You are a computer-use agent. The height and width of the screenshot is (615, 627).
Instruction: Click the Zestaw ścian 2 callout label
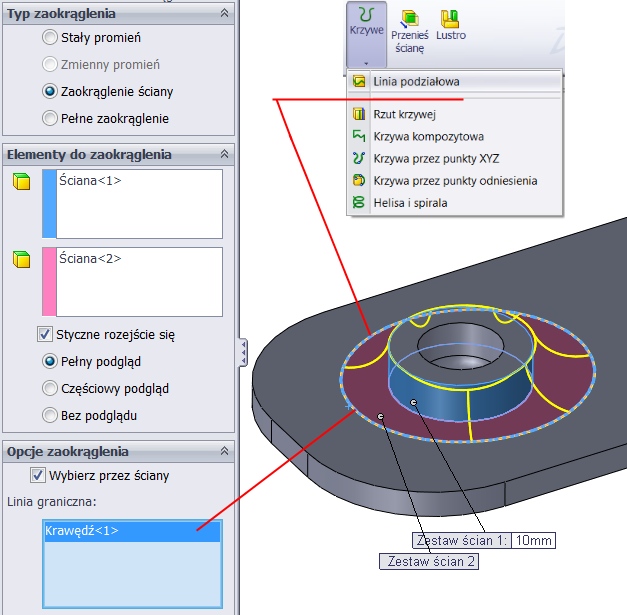tap(429, 561)
